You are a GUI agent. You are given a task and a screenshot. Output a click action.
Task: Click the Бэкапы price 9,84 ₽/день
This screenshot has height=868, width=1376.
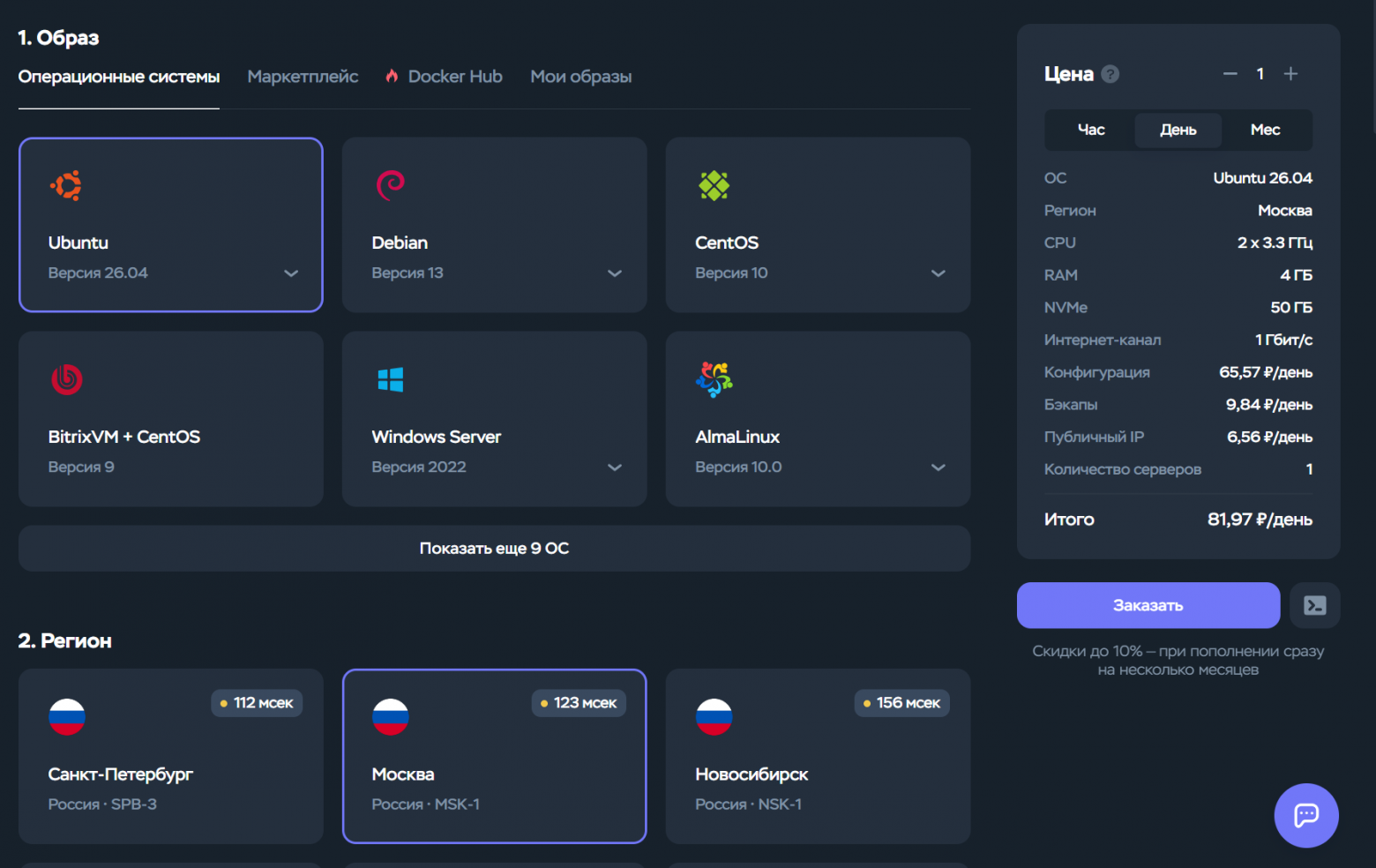point(1269,405)
